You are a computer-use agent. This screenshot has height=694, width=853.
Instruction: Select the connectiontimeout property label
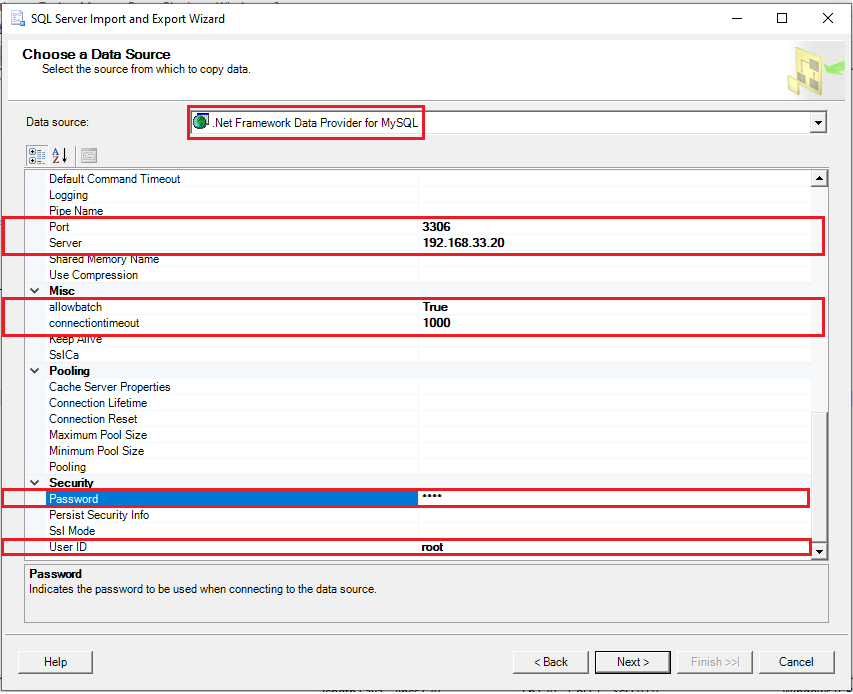click(x=94, y=323)
